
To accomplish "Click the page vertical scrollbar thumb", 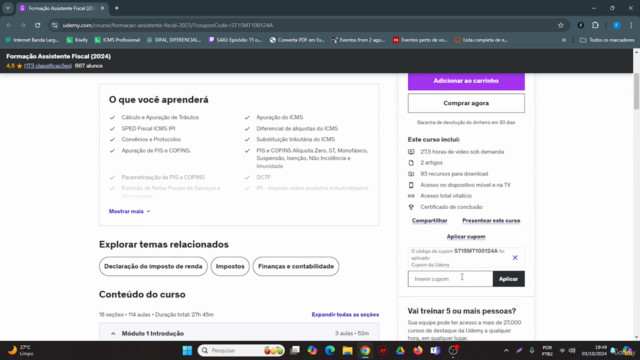I will [636, 91].
